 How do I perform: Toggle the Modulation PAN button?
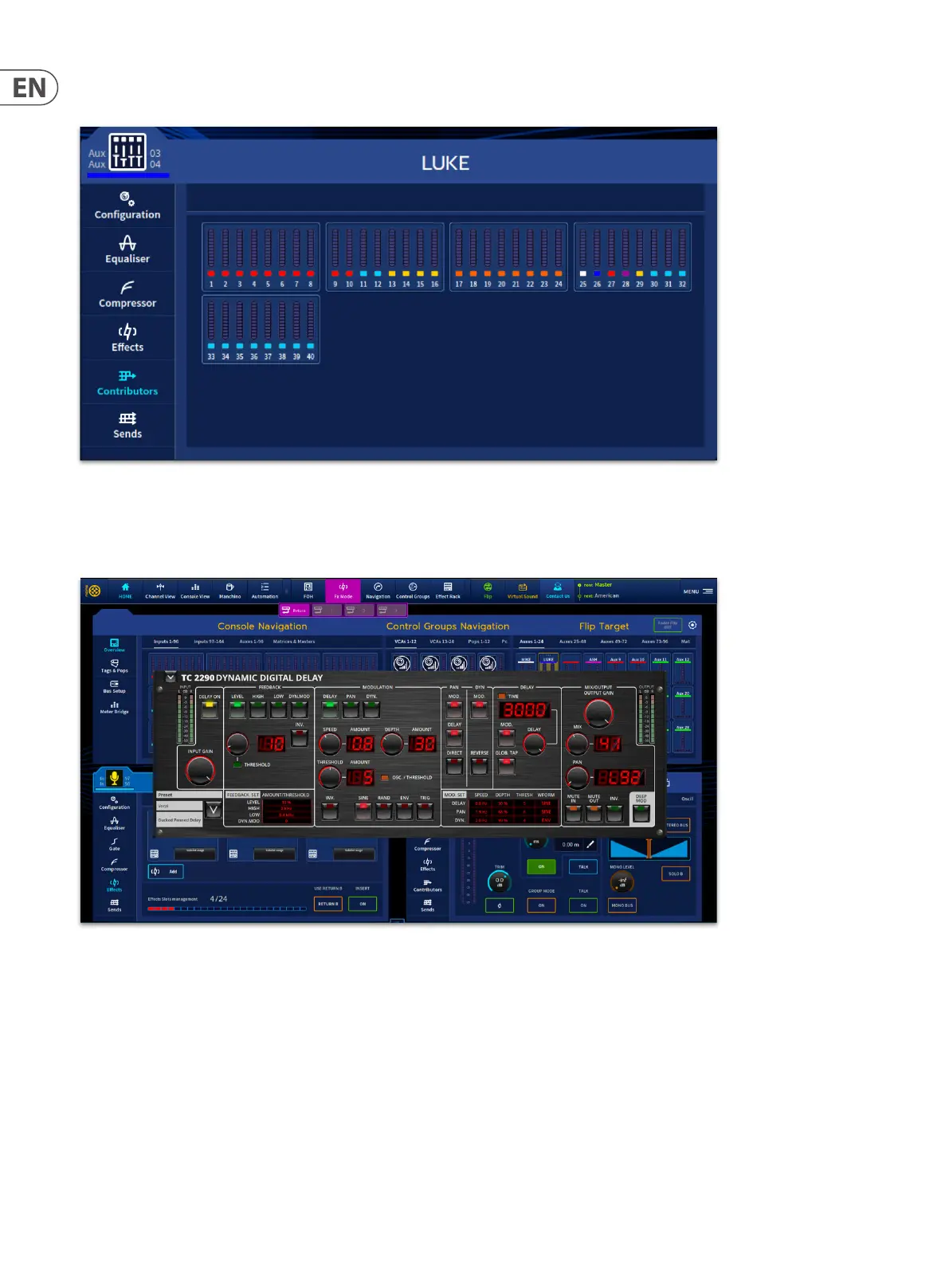(x=351, y=709)
